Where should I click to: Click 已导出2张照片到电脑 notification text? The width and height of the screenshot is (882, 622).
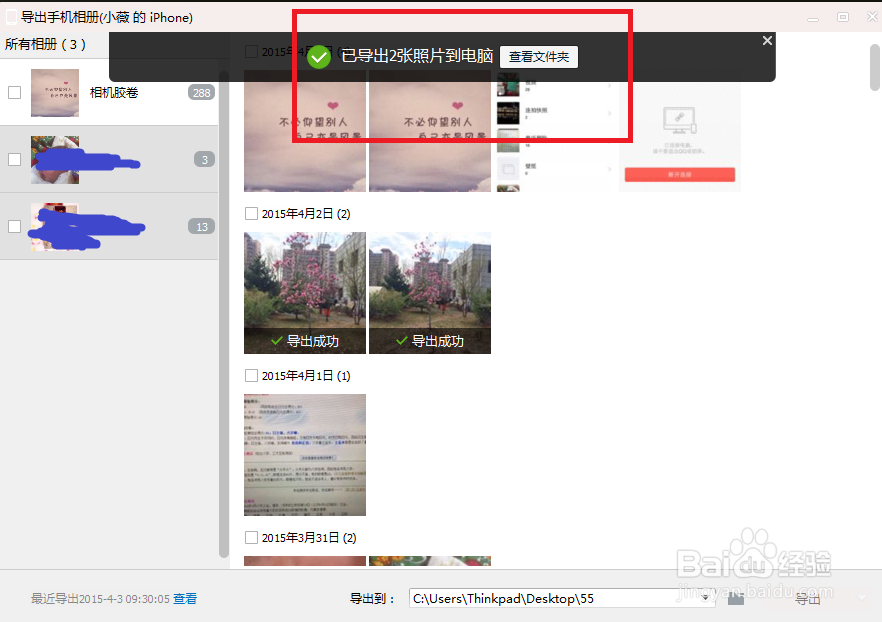tap(417, 56)
